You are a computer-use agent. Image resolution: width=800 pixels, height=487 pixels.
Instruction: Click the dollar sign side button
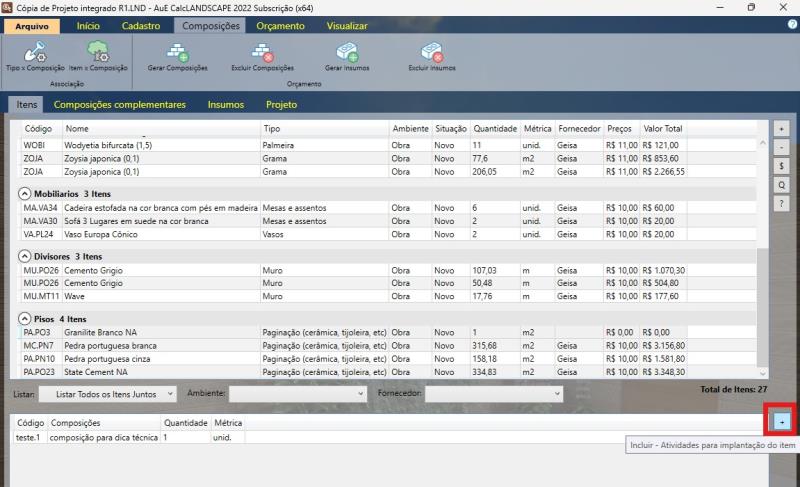click(x=781, y=166)
